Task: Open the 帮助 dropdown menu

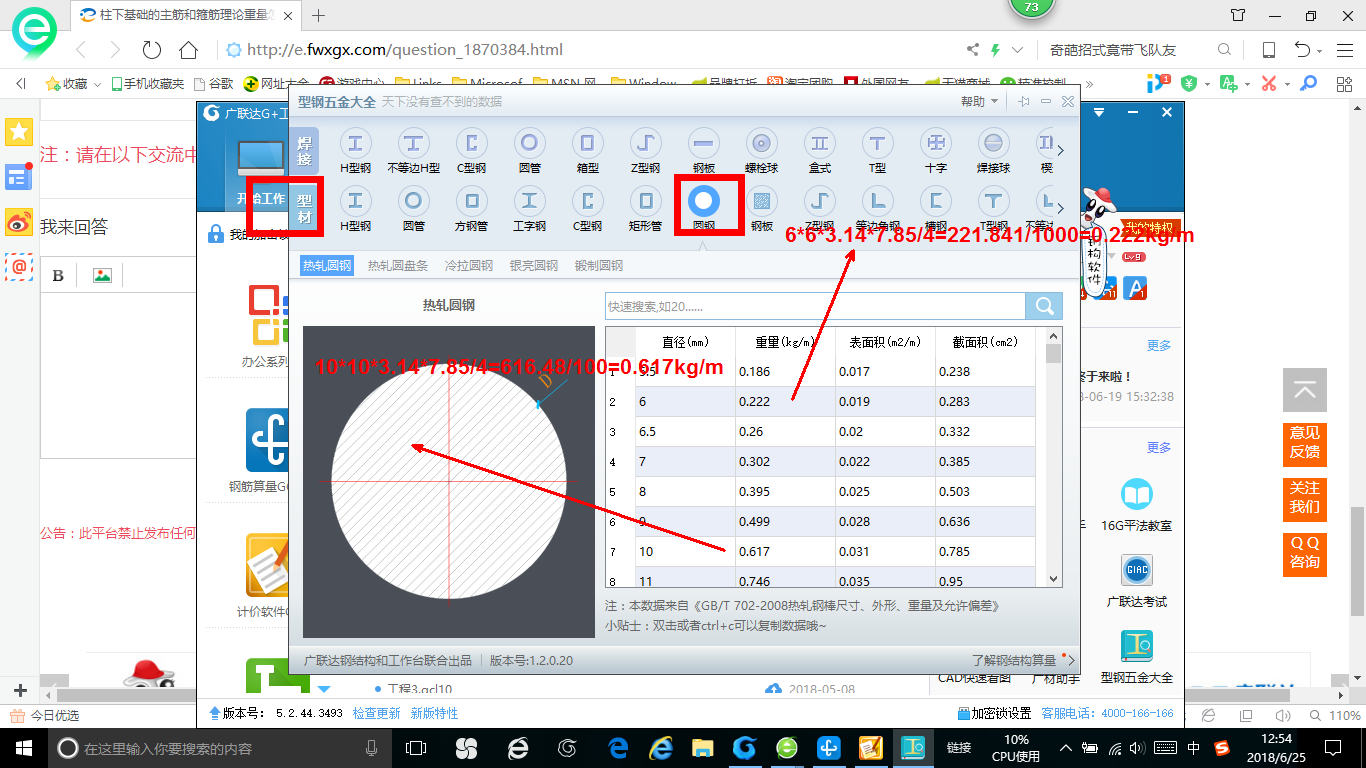Action: click(979, 101)
